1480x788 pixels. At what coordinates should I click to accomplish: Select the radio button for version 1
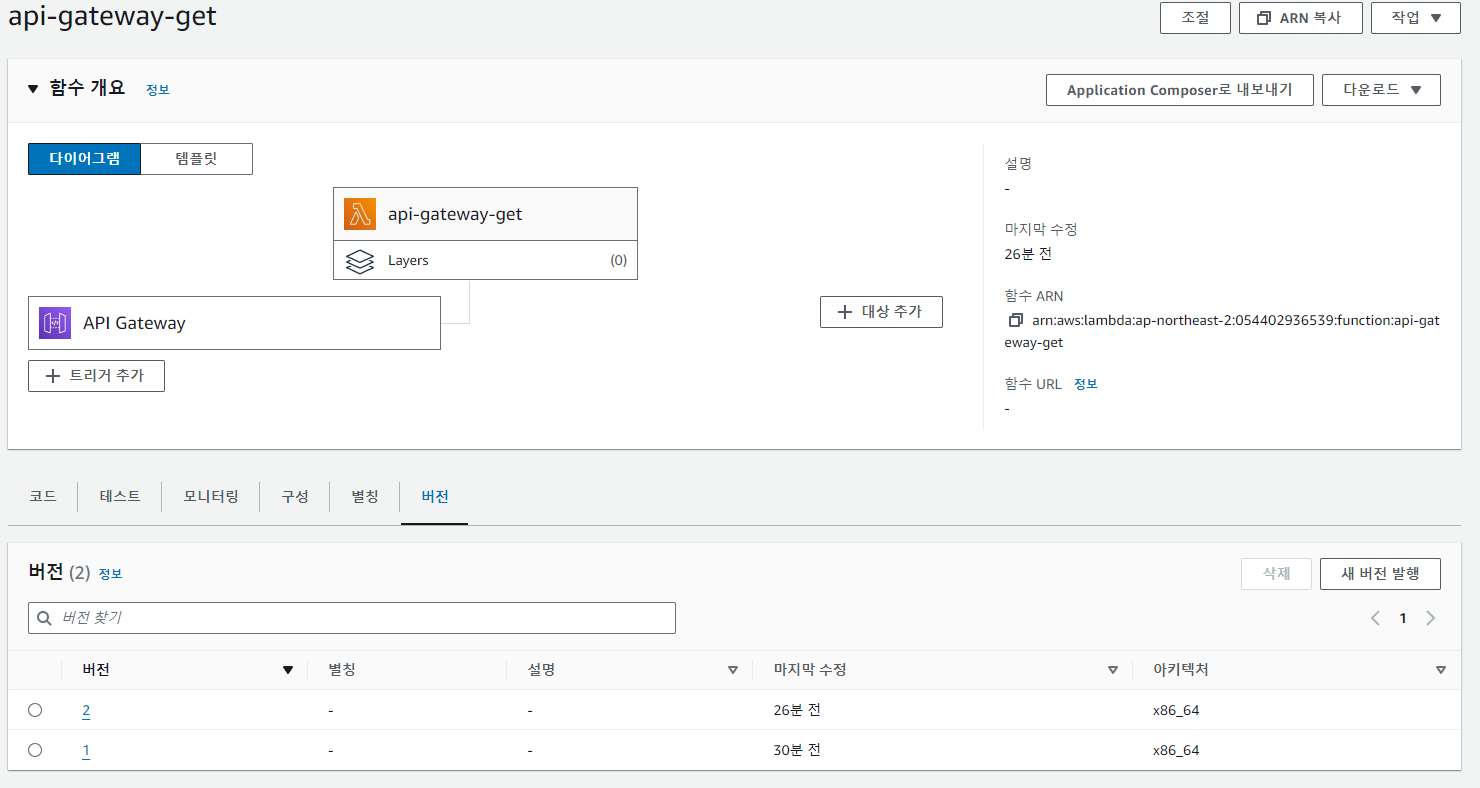pos(35,750)
